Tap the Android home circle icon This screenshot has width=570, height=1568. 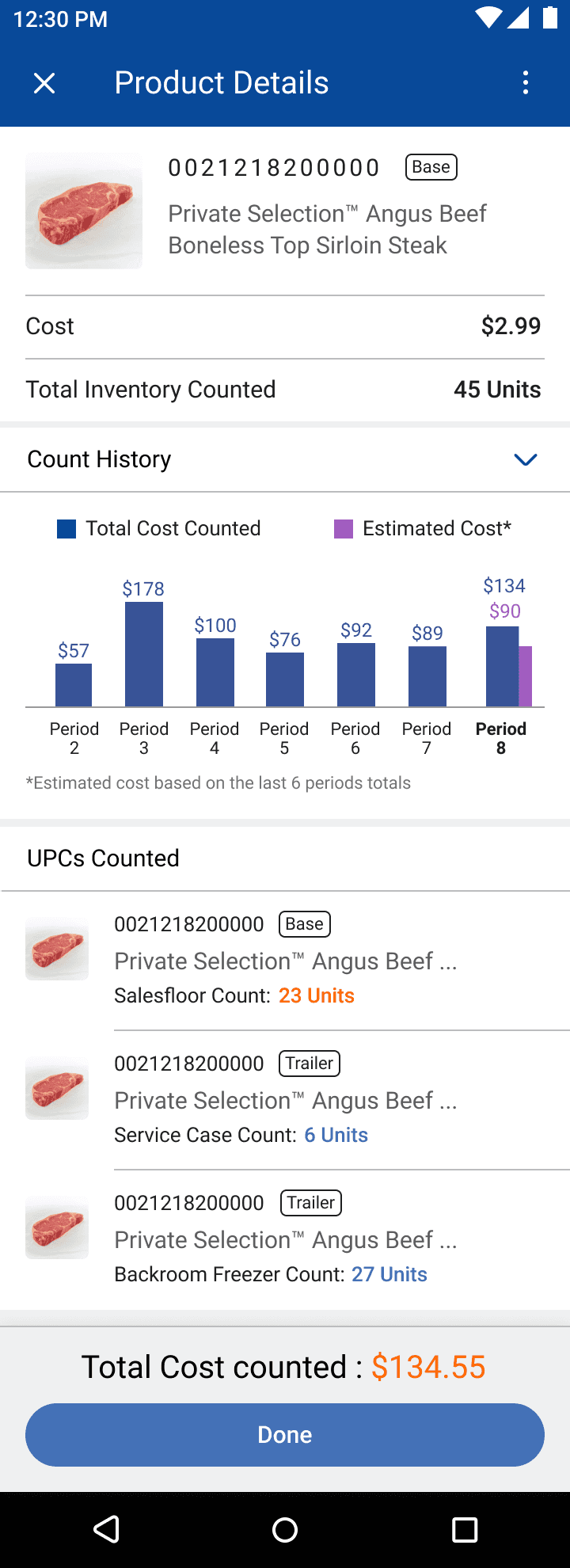point(285,1529)
